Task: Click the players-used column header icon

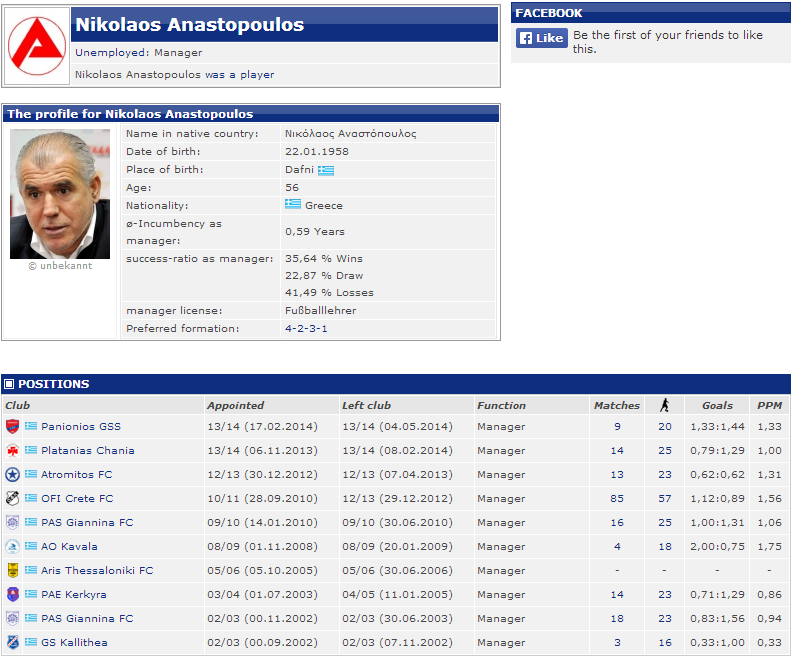Action: [665, 405]
